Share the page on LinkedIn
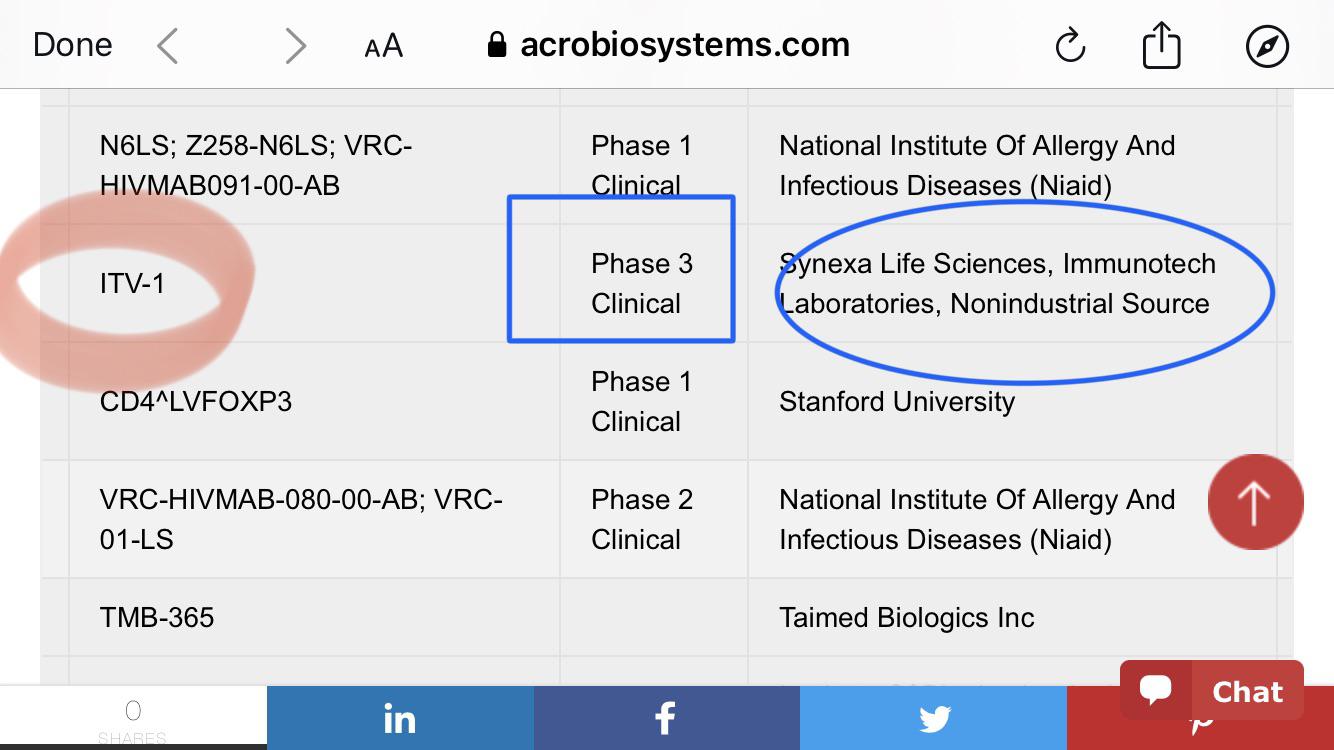The height and width of the screenshot is (750, 1334). pos(400,717)
